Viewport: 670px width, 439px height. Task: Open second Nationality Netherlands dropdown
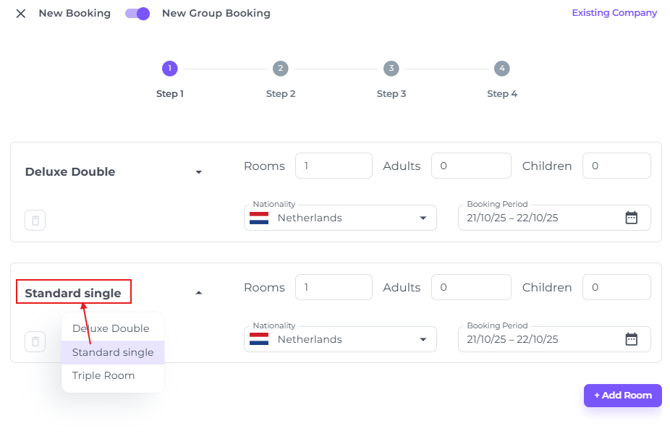(340, 340)
